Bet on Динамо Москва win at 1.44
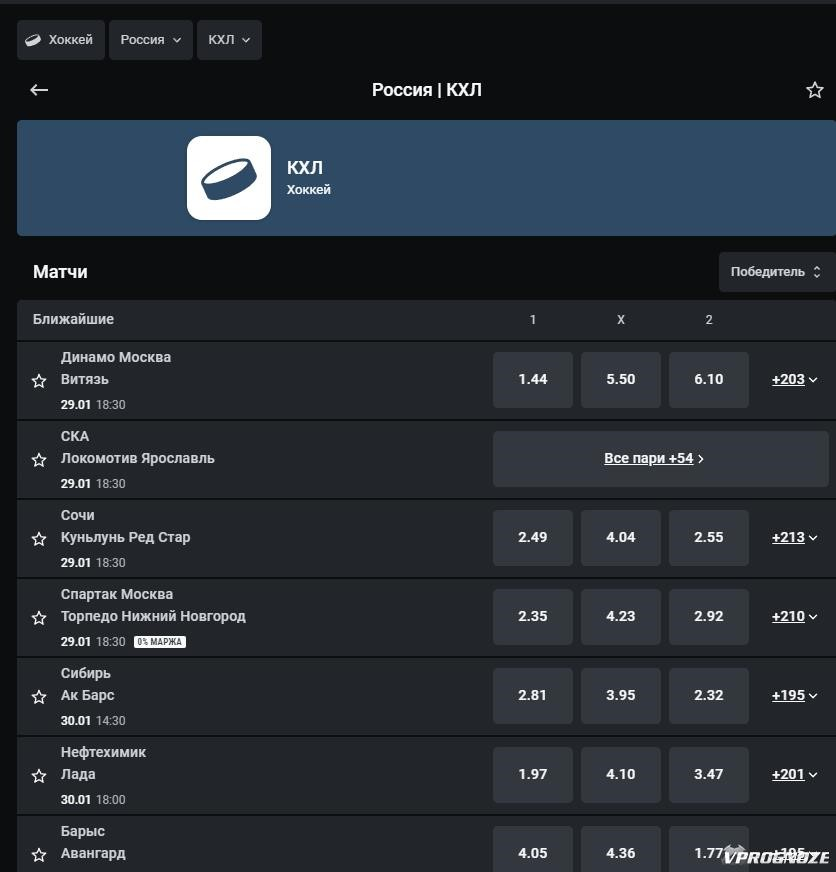The width and height of the screenshot is (836, 872). coord(533,380)
